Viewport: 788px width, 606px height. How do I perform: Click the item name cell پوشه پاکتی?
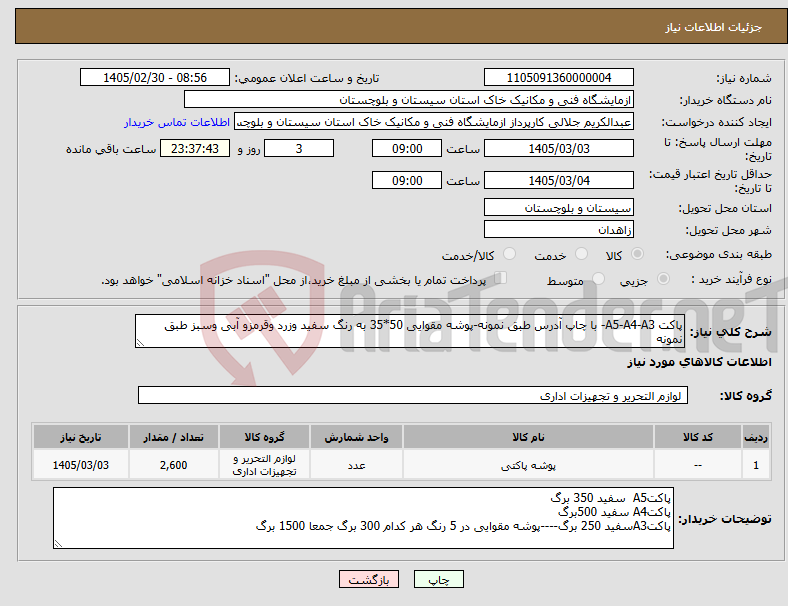coord(528,465)
